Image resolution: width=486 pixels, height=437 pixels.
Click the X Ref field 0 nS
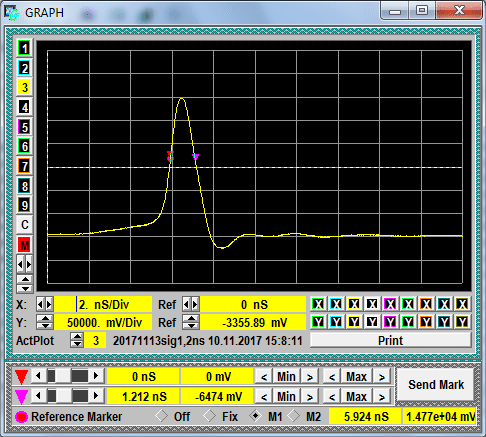point(253,304)
